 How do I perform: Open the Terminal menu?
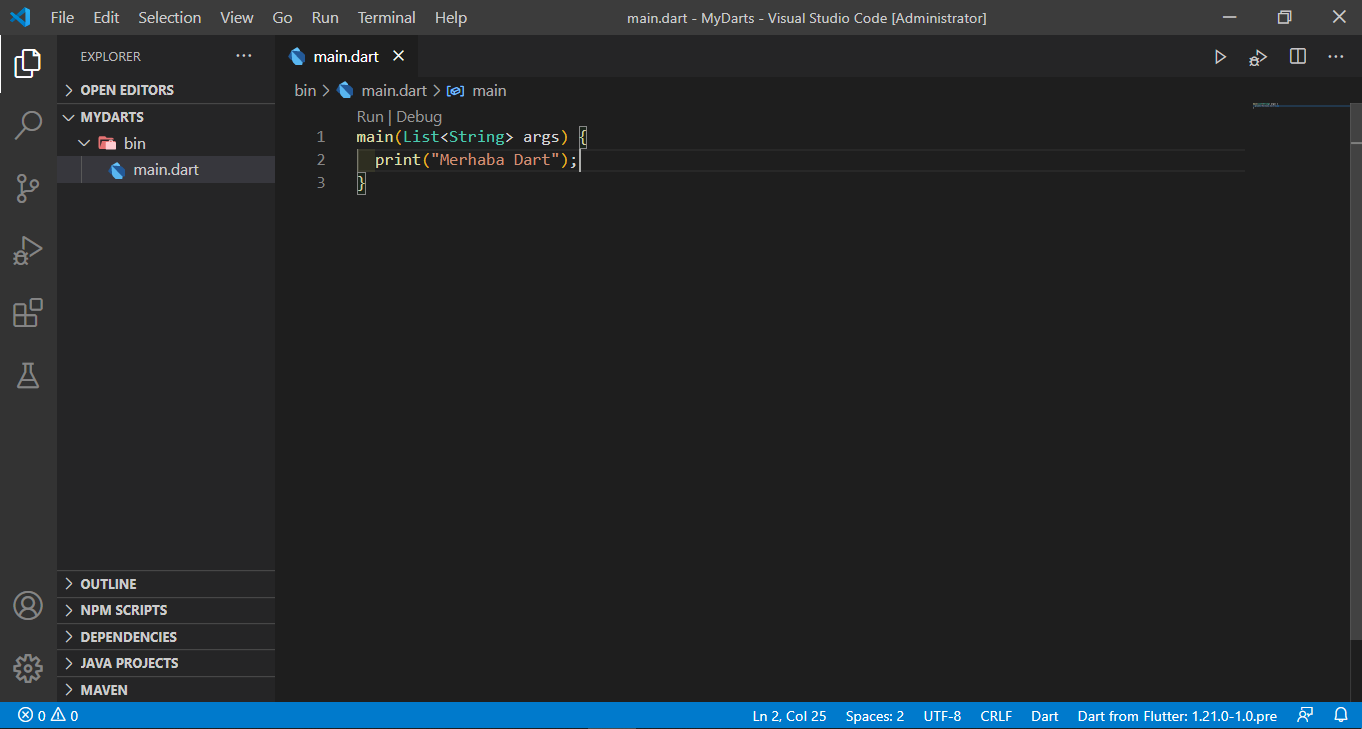(x=386, y=18)
